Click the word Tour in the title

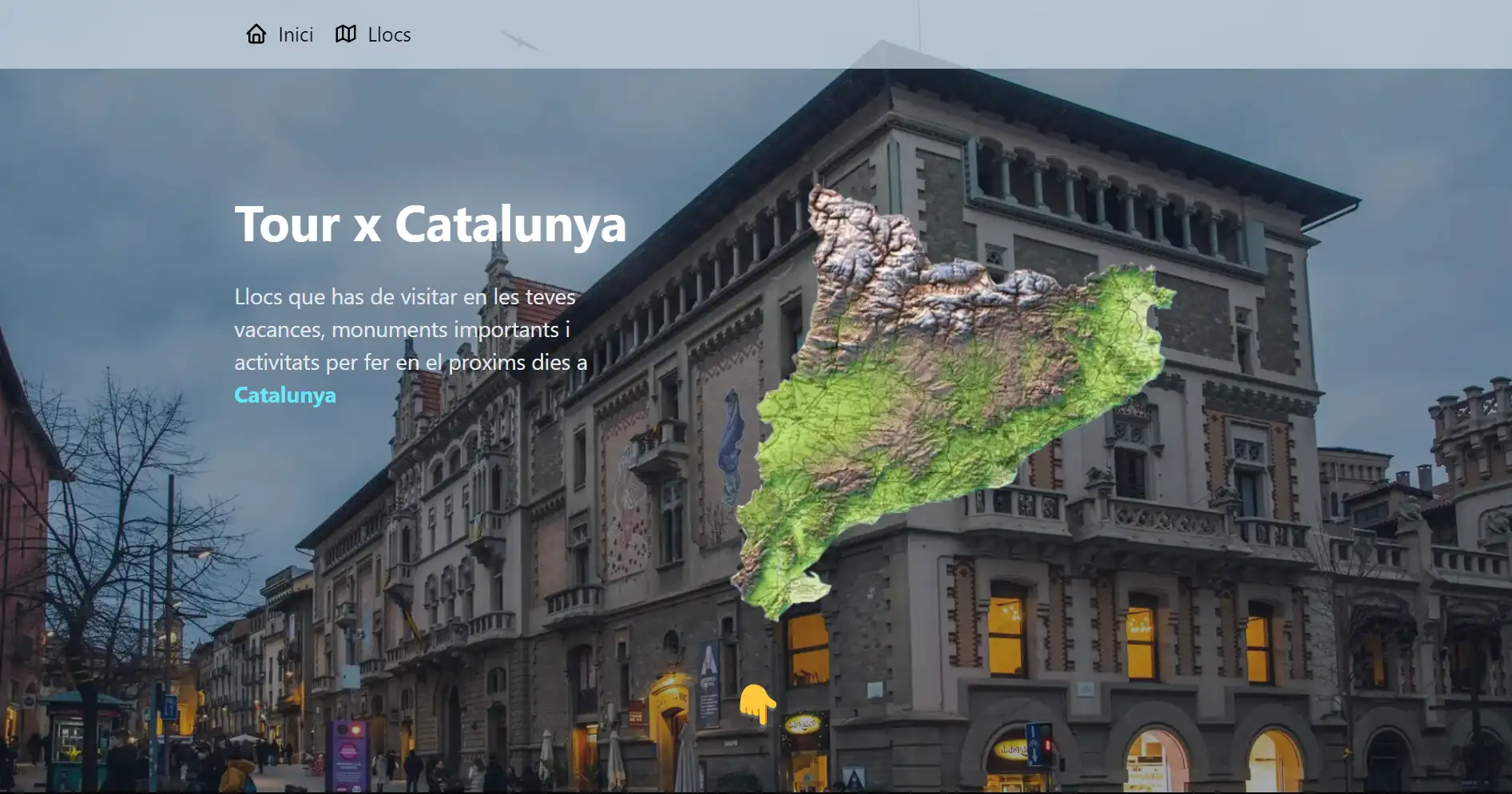[288, 224]
